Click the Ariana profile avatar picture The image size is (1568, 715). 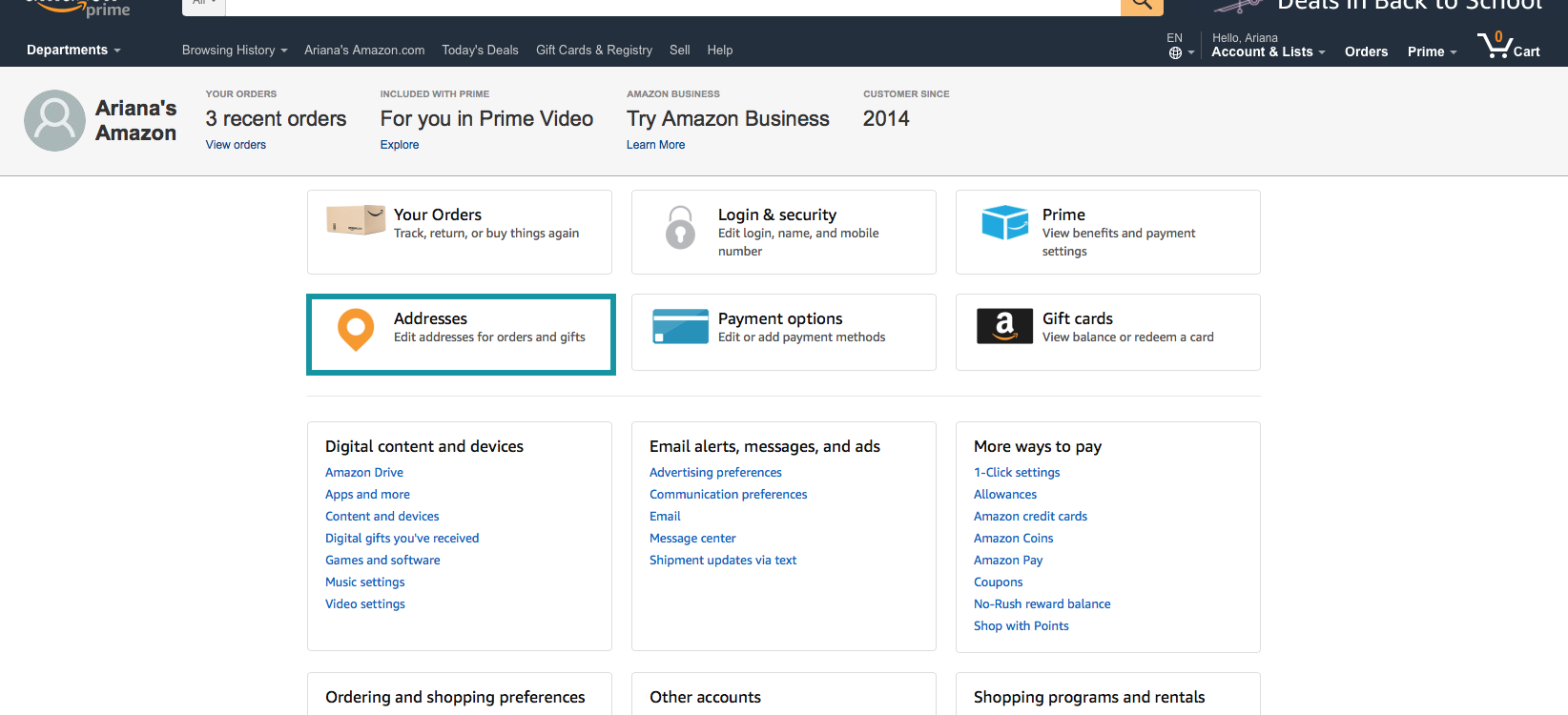[x=54, y=120]
